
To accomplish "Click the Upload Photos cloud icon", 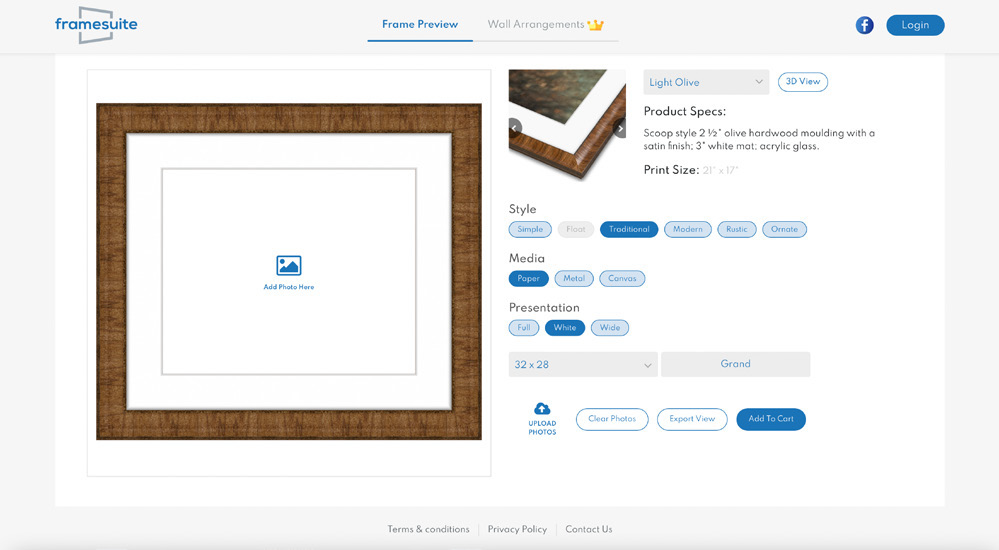I will coord(542,408).
